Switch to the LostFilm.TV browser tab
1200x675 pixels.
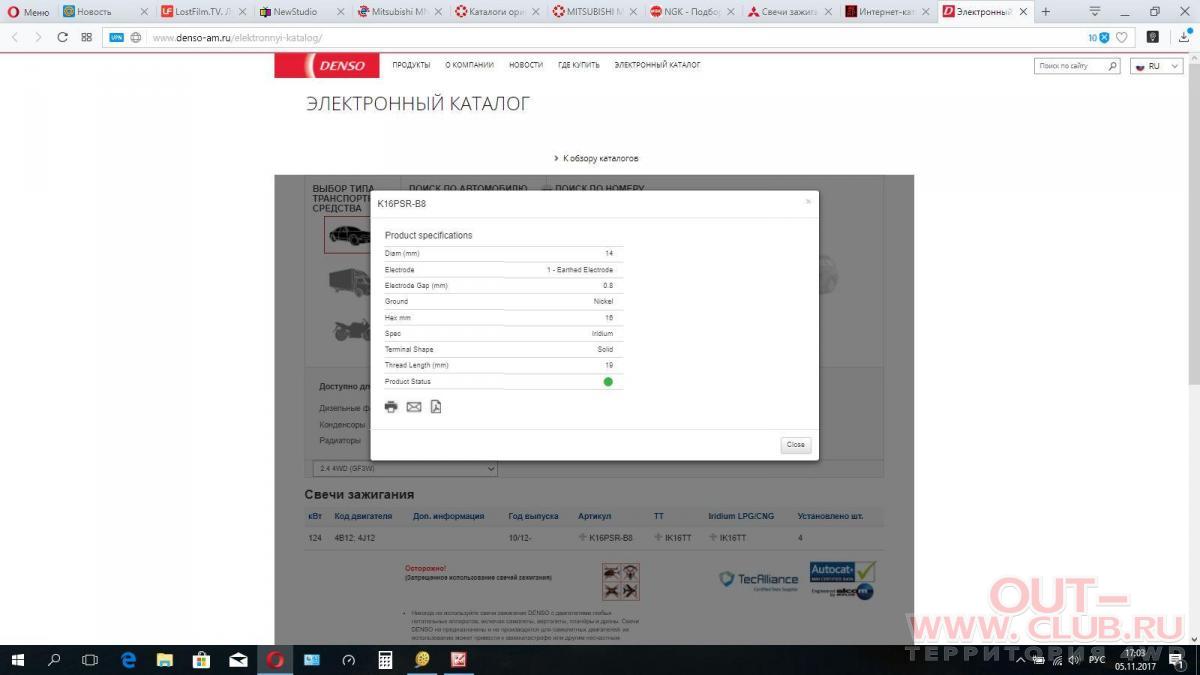click(202, 12)
